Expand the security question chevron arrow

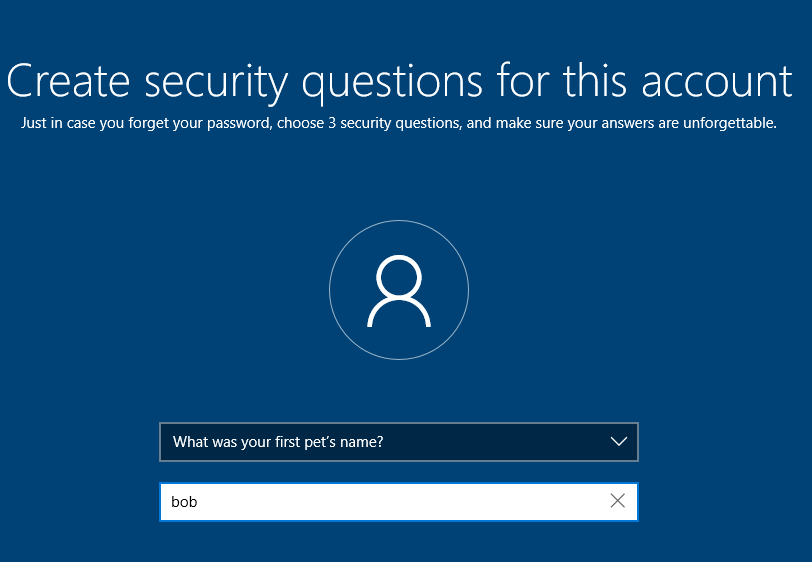[618, 442]
